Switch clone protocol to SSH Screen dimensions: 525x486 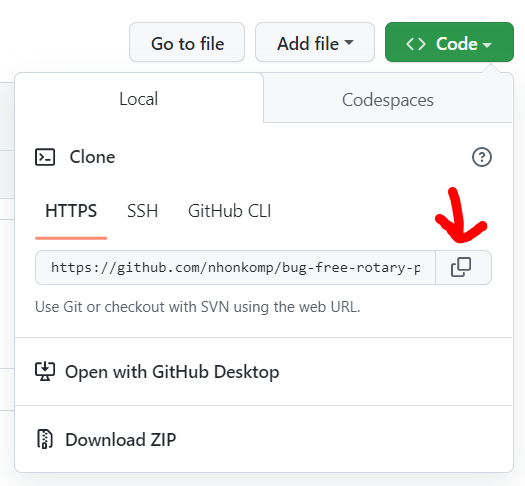click(142, 211)
